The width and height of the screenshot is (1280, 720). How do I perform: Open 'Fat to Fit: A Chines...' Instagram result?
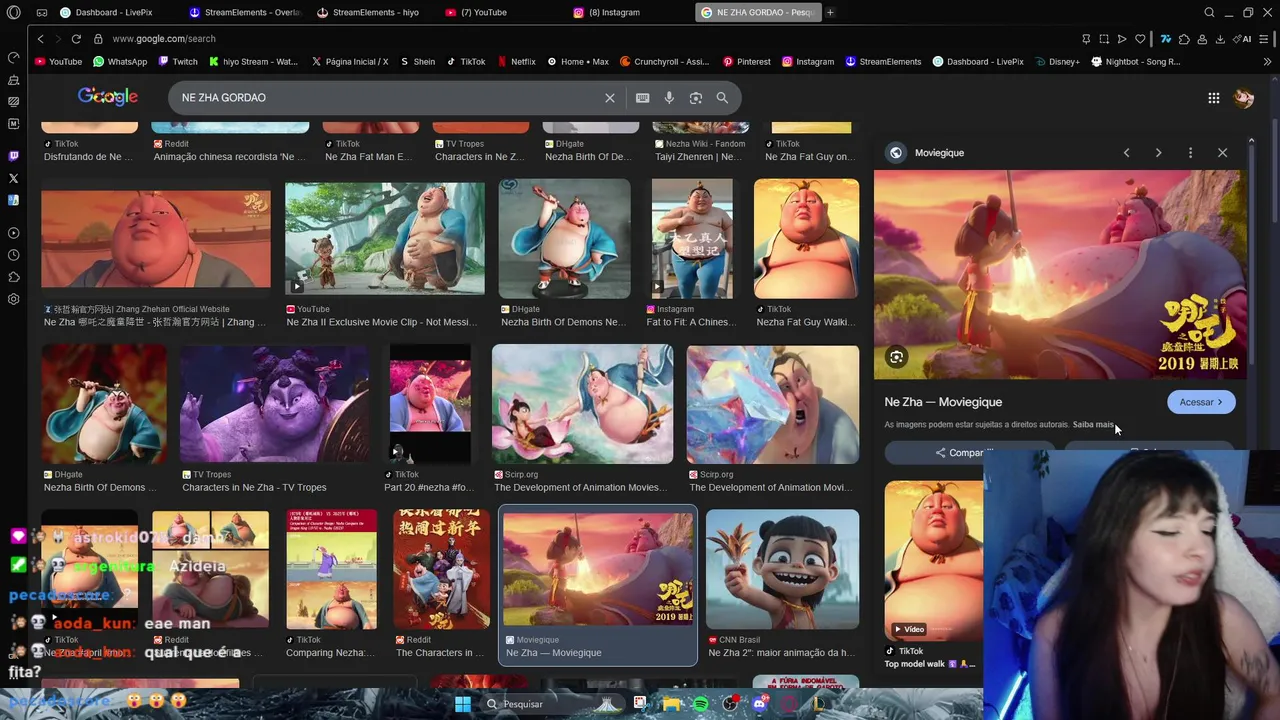pos(692,238)
